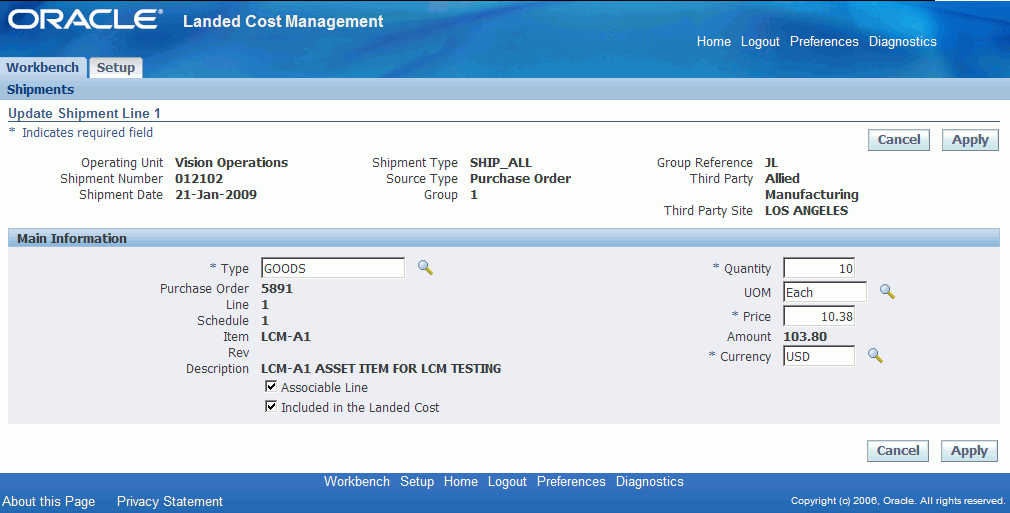Switch to the Setup tab

[x=116, y=68]
